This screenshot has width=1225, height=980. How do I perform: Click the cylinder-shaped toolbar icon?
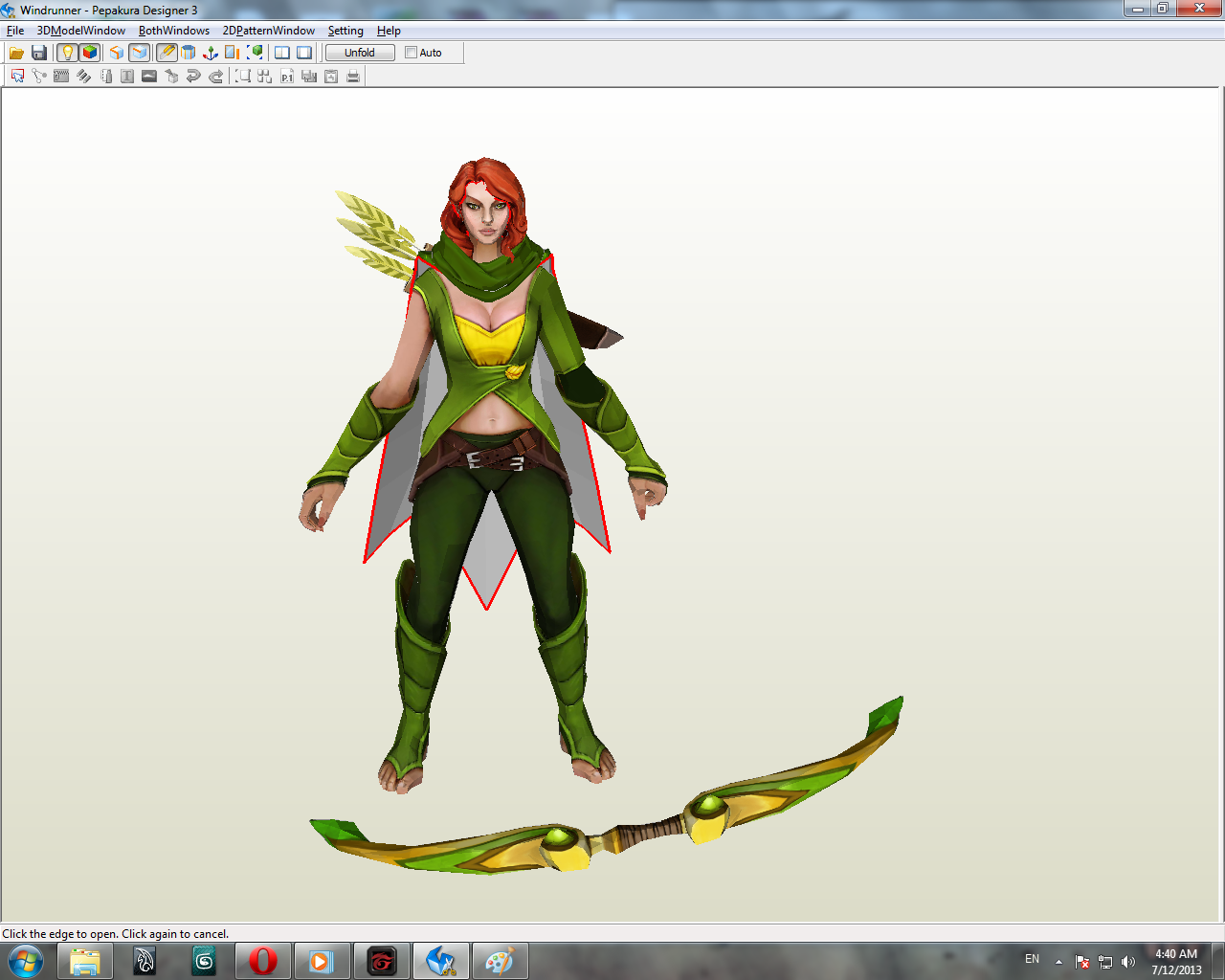click(x=188, y=53)
